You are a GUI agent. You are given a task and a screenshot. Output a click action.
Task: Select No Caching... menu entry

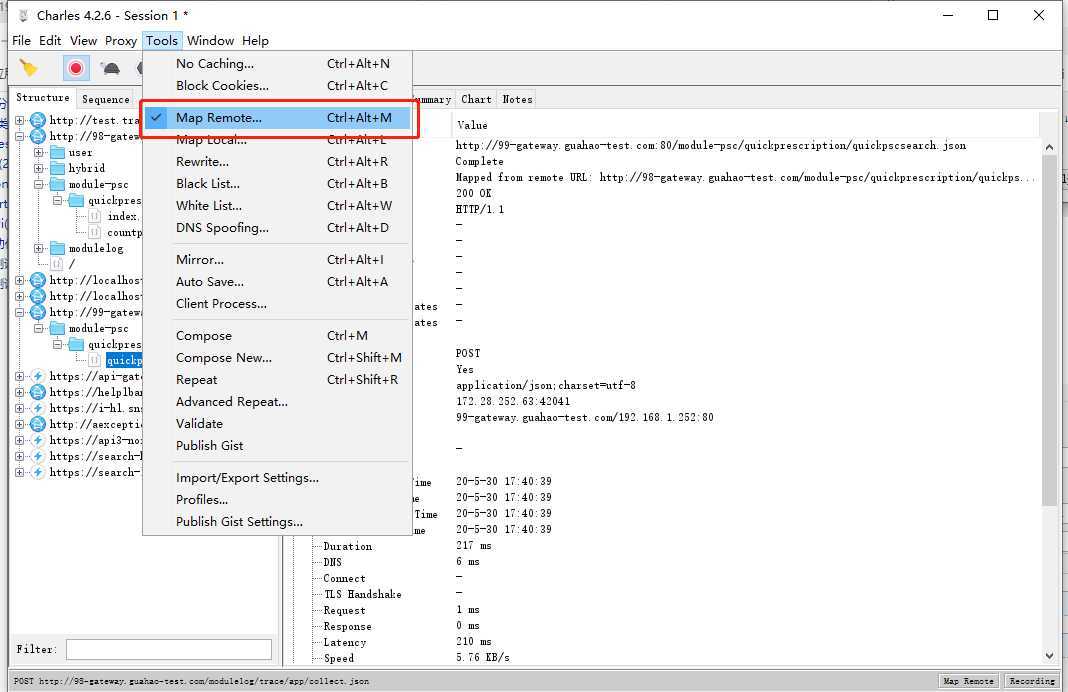pyautogui.click(x=279, y=64)
